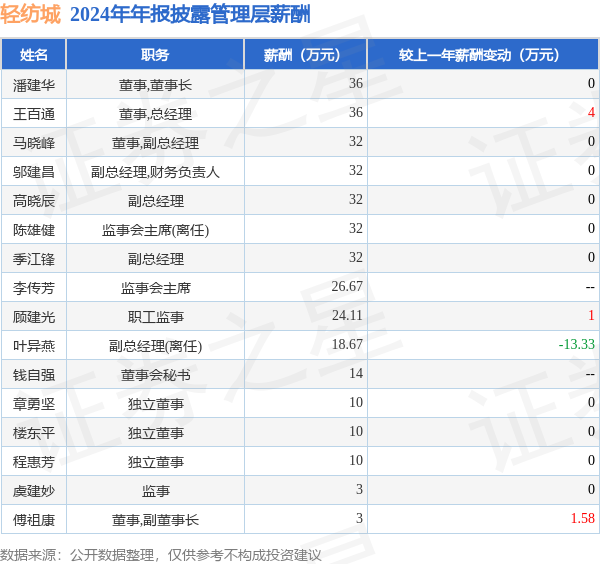Click 潘建华's salary value 36
Viewport: 600px width, 564px height.
pyautogui.click(x=355, y=83)
